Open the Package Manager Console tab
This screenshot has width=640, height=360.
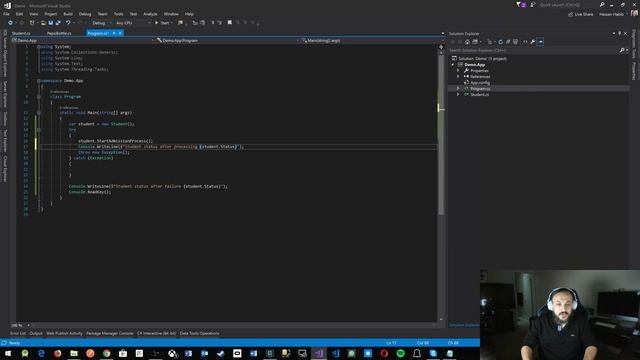(109, 333)
